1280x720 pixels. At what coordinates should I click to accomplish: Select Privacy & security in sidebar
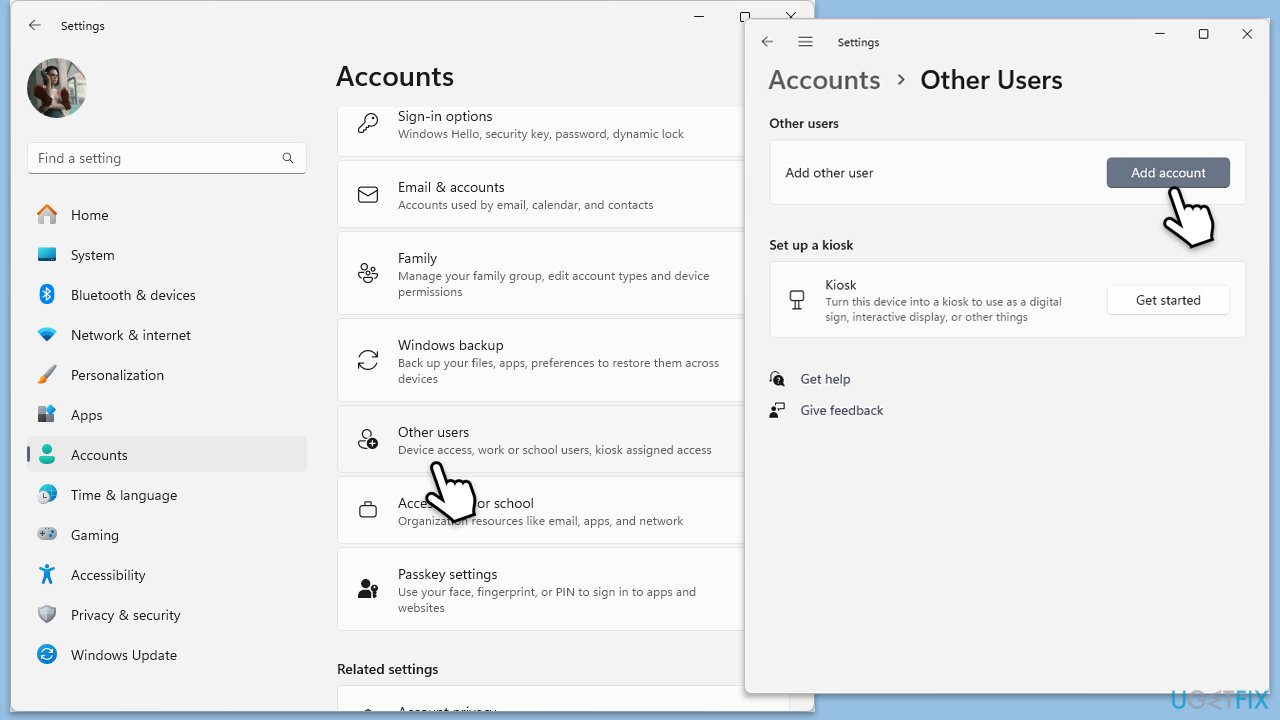click(125, 615)
